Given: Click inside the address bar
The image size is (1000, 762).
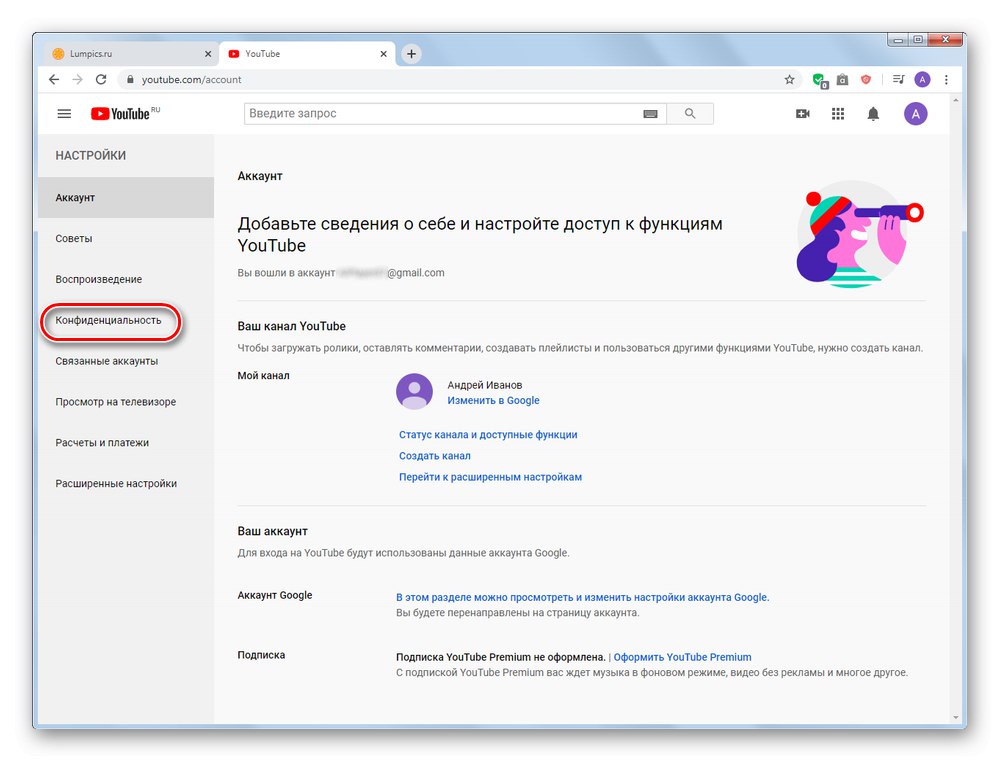Looking at the screenshot, I should [x=300, y=78].
